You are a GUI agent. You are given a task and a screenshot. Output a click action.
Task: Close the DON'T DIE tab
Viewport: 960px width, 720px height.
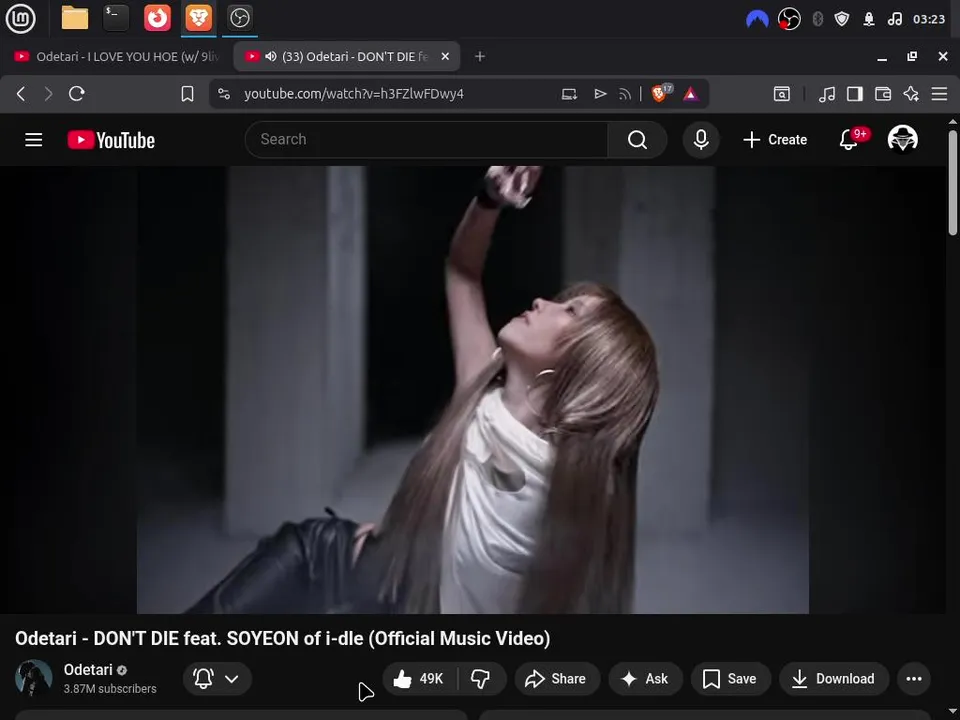pos(445,56)
